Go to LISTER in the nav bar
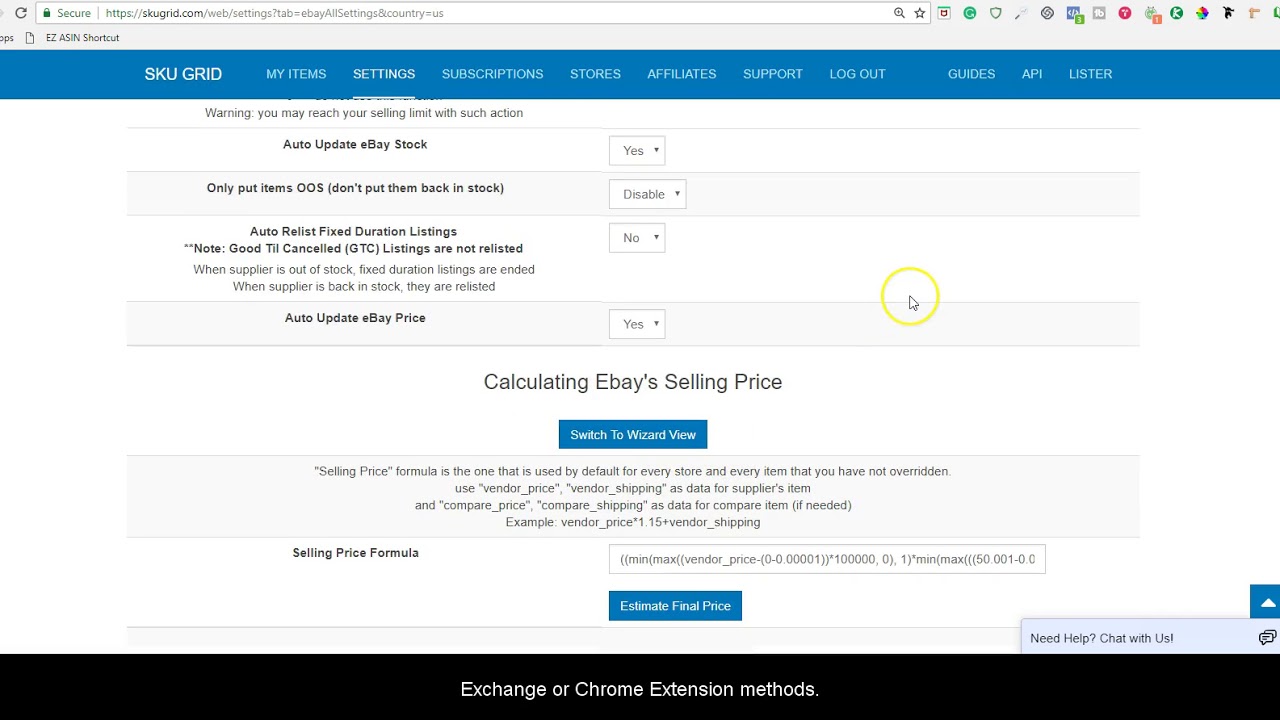The height and width of the screenshot is (720, 1280). [1090, 74]
